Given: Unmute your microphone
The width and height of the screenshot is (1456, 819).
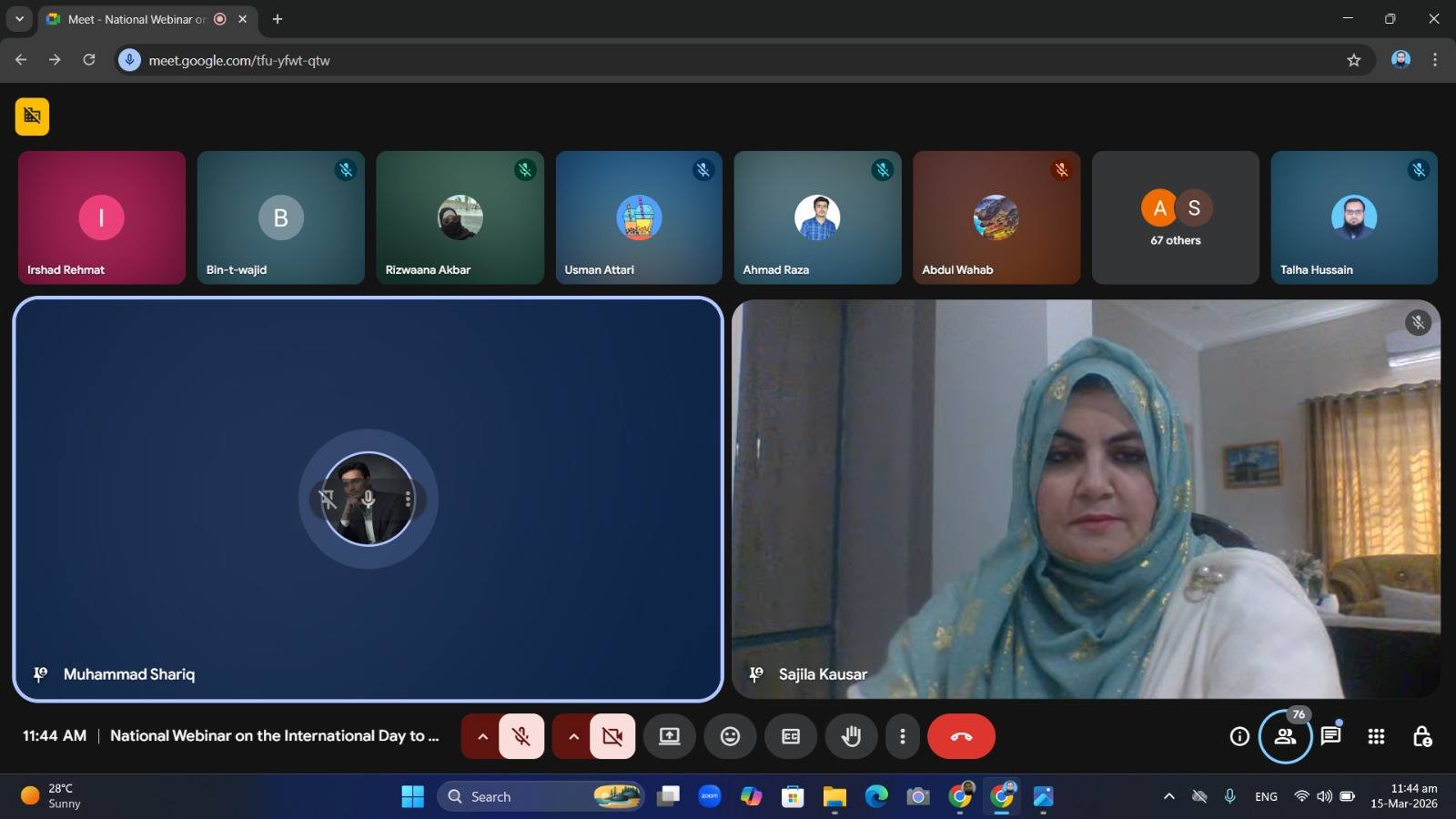Looking at the screenshot, I should tap(521, 736).
